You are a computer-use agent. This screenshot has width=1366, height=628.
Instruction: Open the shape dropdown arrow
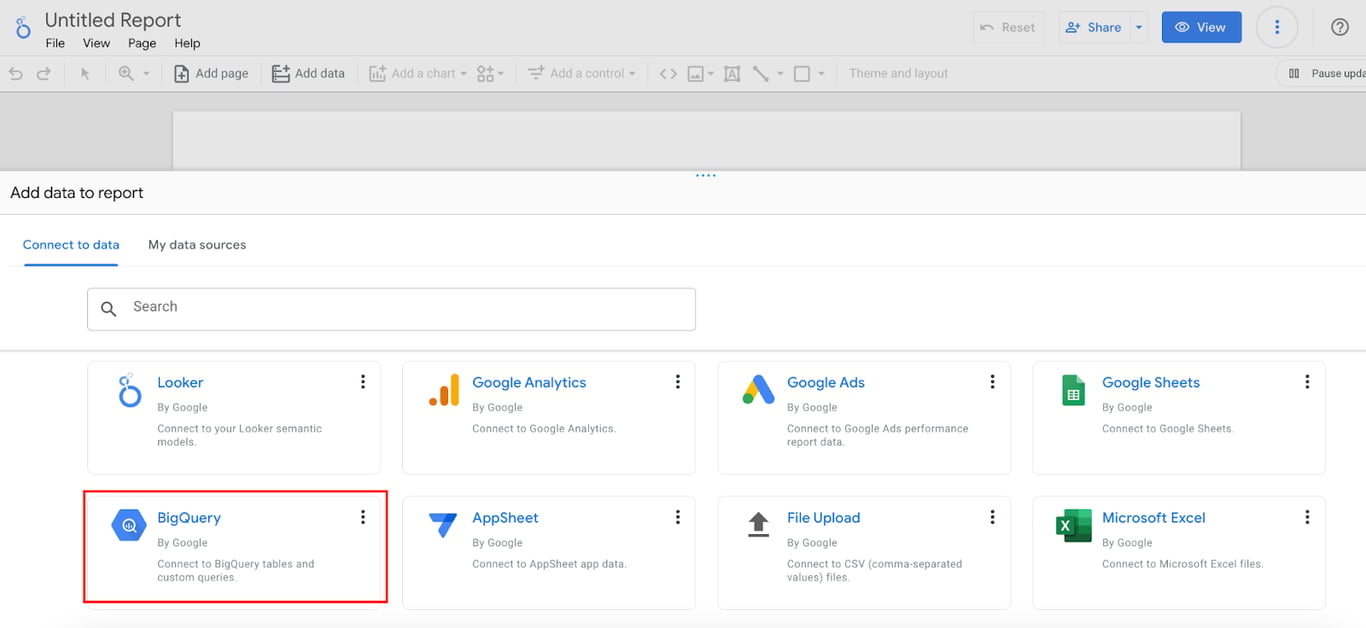(x=821, y=73)
